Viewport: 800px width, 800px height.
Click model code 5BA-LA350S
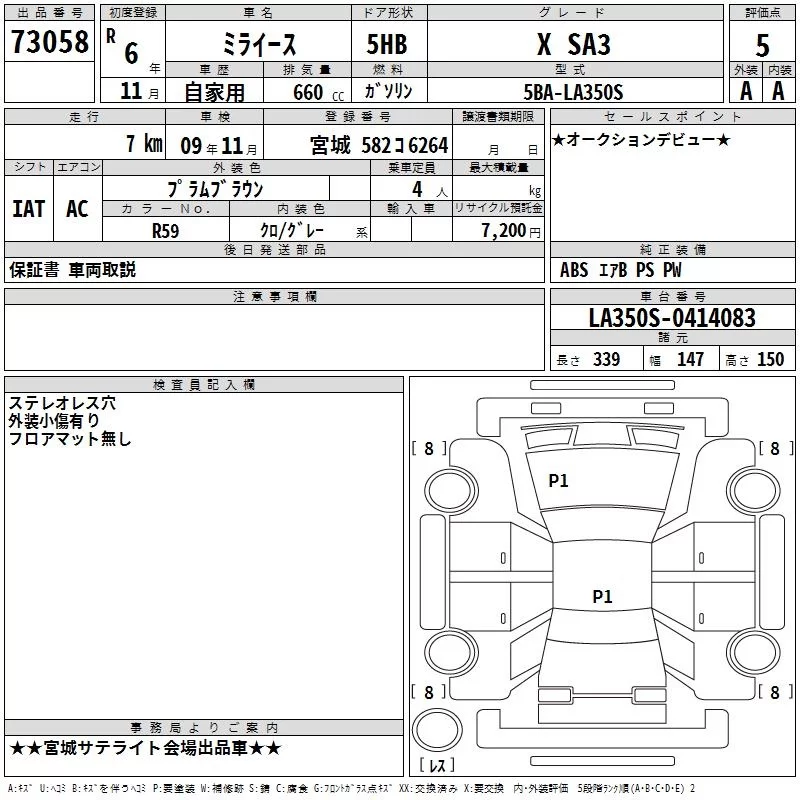tap(573, 92)
